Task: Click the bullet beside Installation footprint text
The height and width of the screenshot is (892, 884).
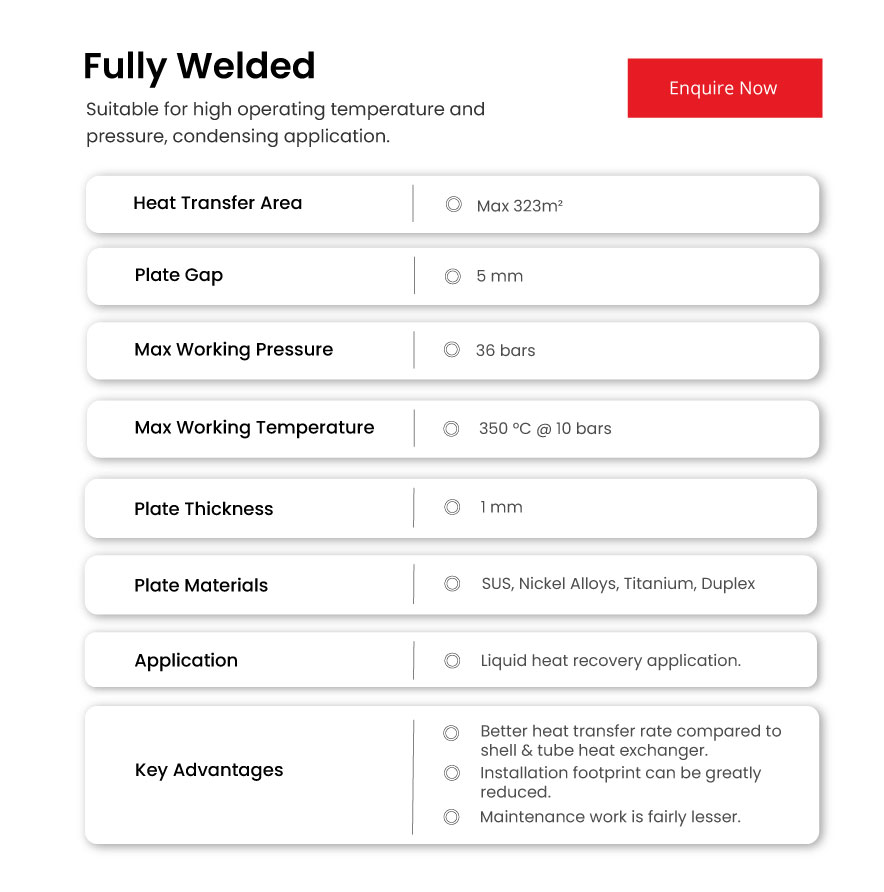Action: click(451, 773)
